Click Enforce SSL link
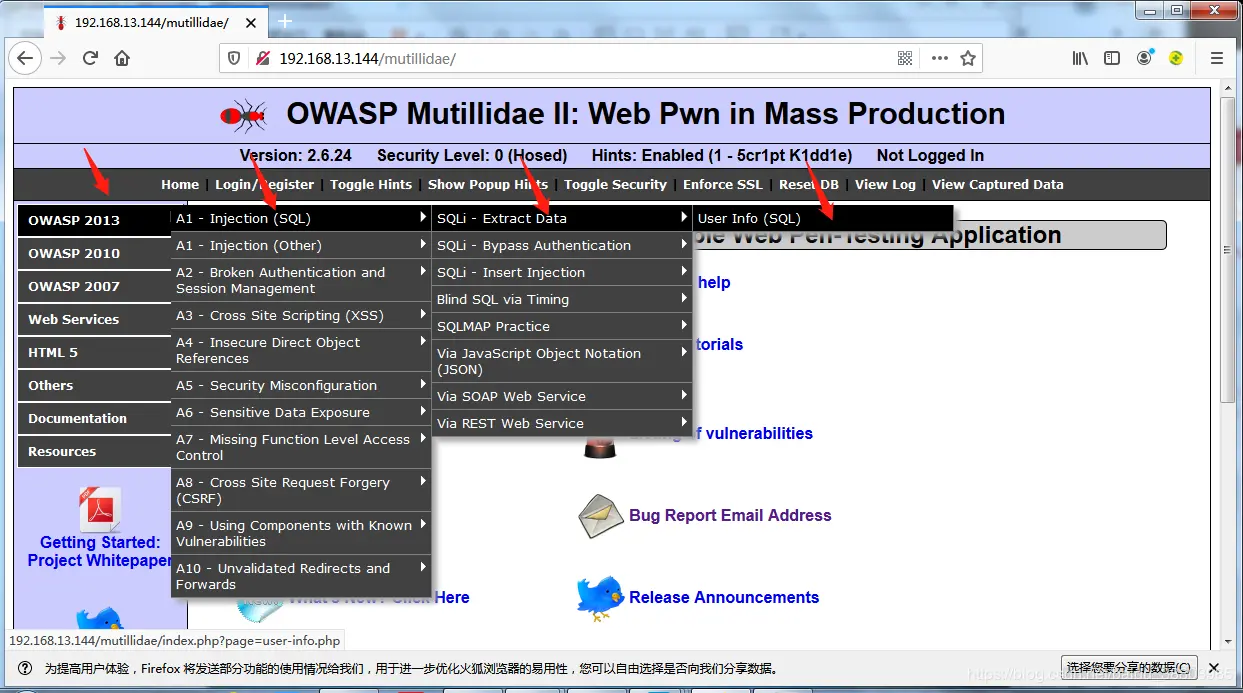1243x693 pixels. 723,184
